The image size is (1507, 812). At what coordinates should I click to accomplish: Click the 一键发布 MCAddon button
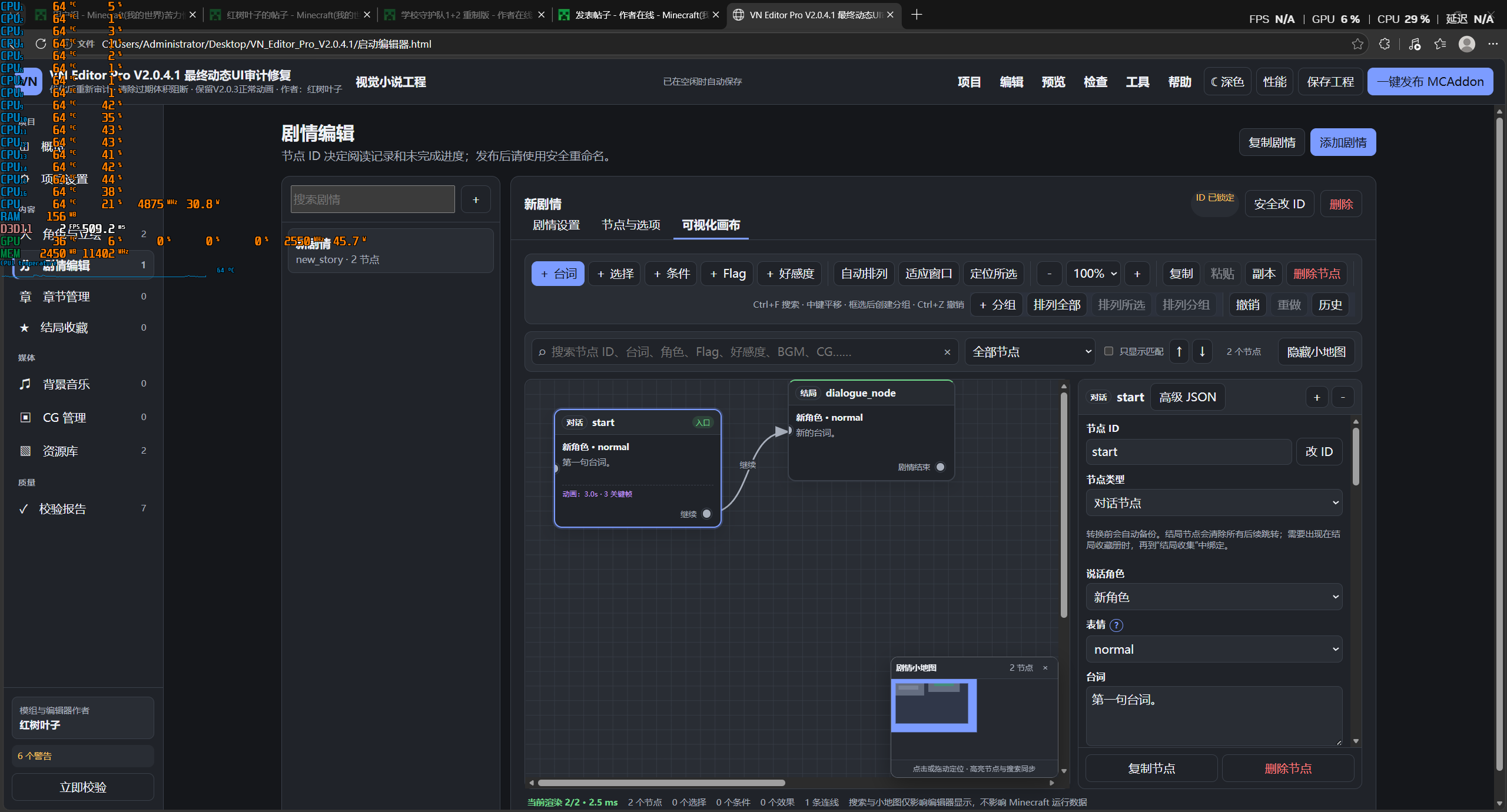[x=1430, y=82]
